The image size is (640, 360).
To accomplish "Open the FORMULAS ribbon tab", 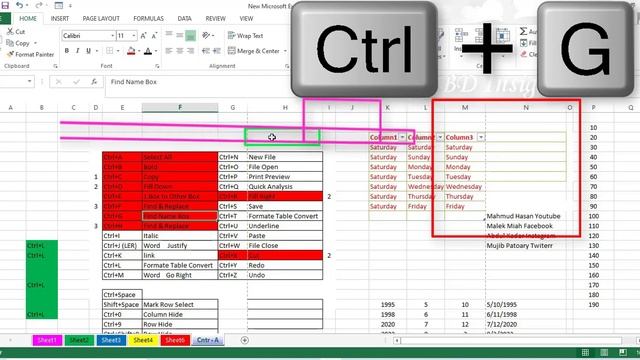I will [x=148, y=18].
